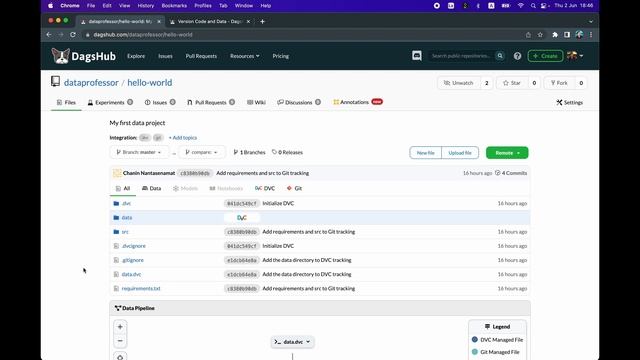Select the Files tab
640x360 pixels.
66,102
